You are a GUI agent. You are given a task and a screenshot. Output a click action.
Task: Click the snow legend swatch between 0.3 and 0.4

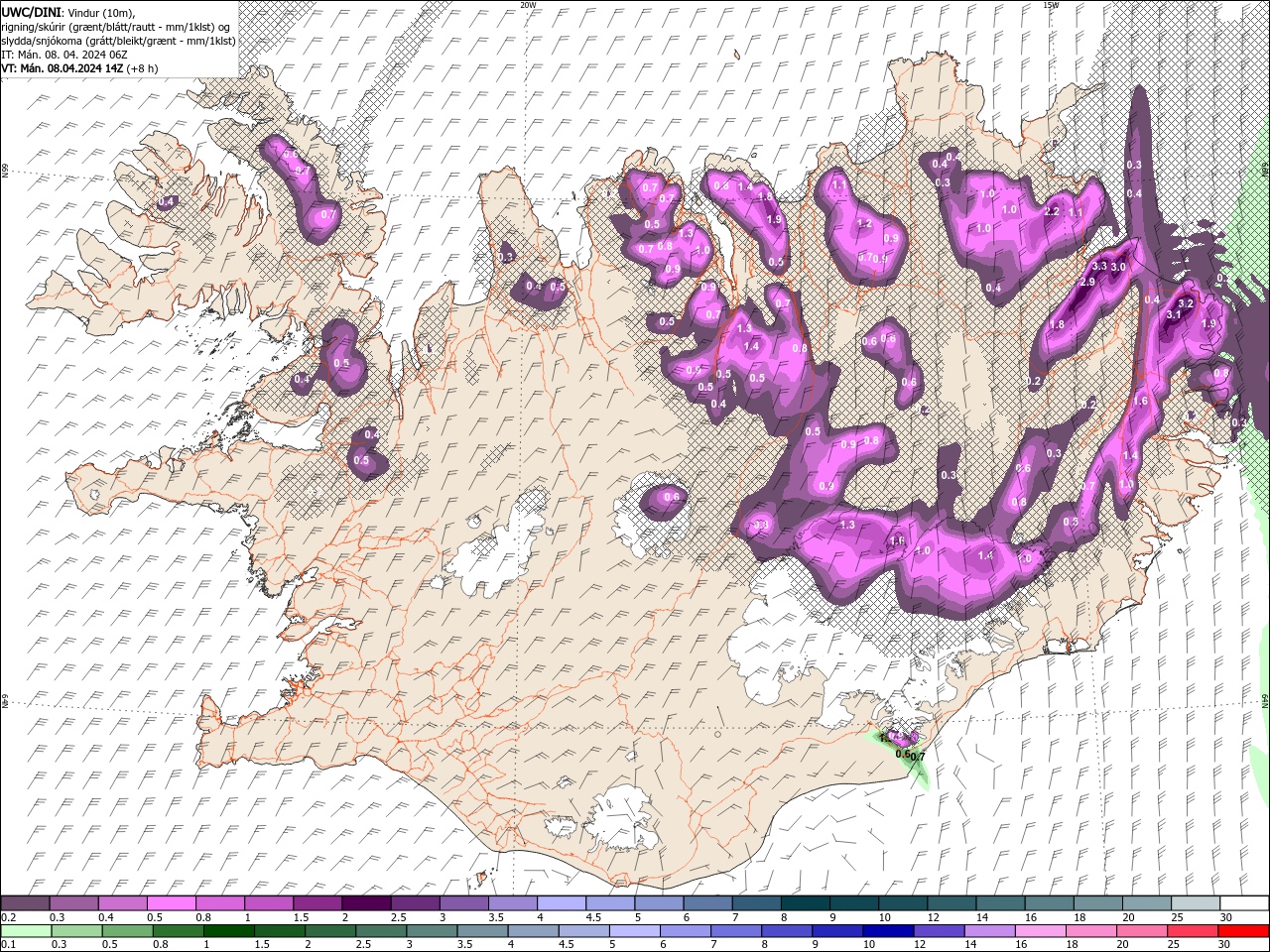(x=73, y=903)
